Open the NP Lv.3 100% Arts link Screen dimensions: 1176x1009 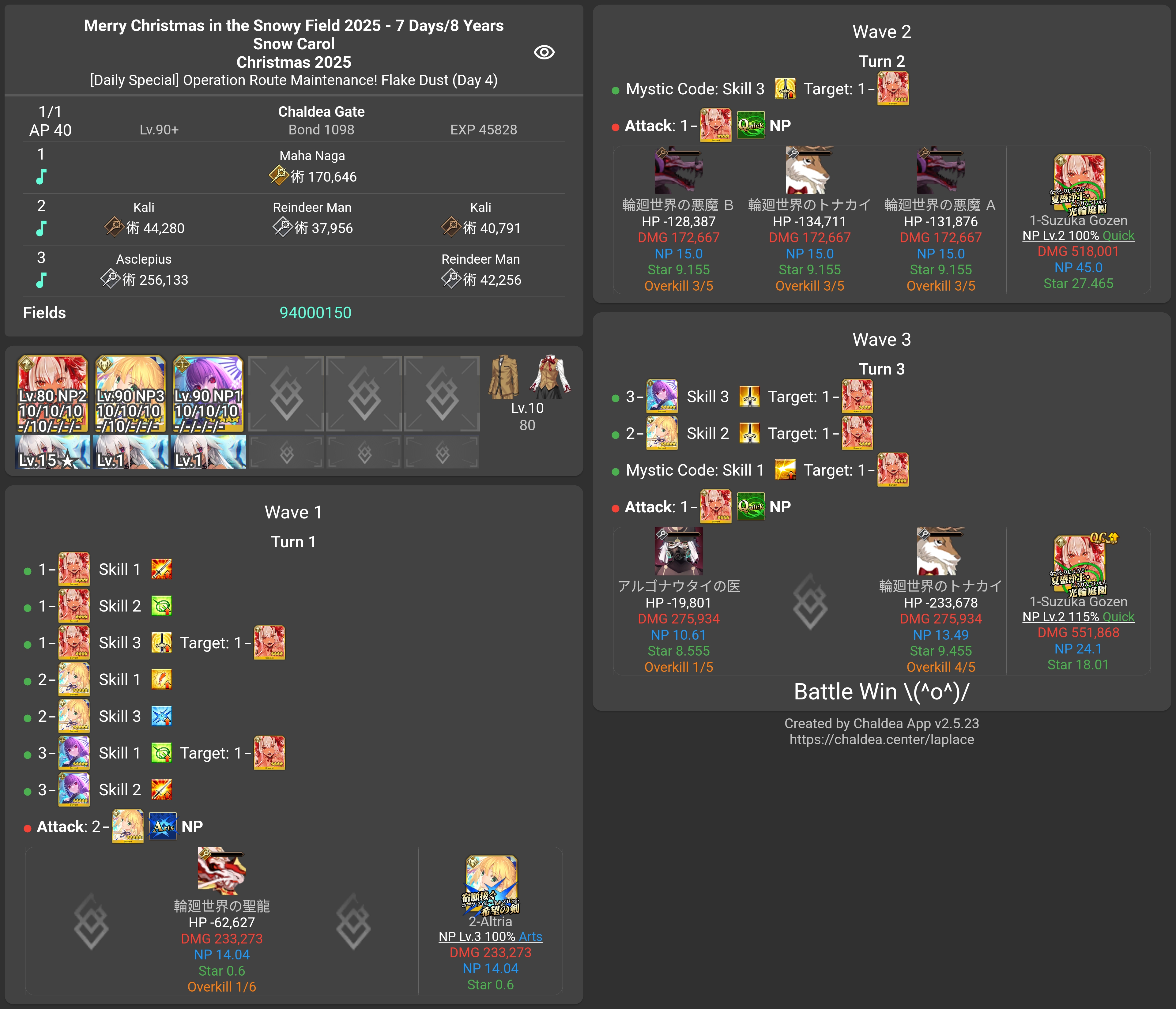(490, 936)
